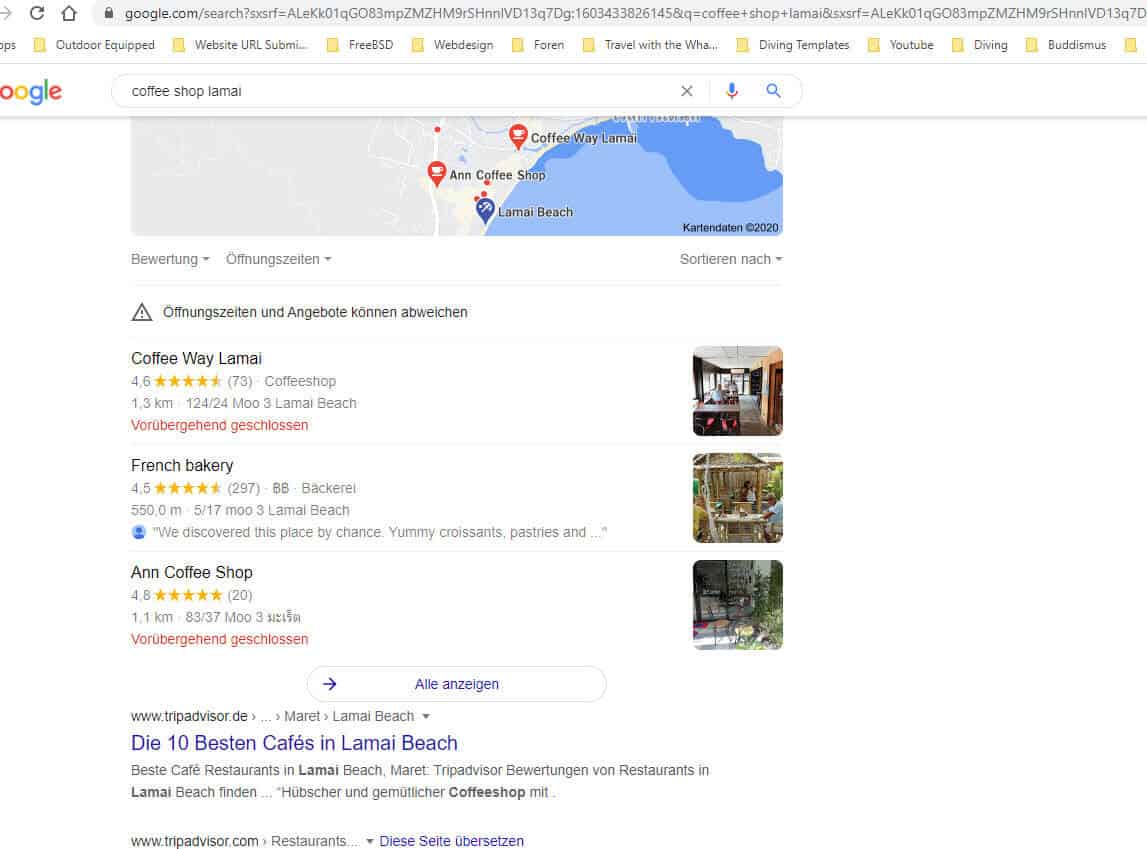1147x849 pixels.
Task: Open Diving bookmark folder
Action: pyautogui.click(x=979, y=45)
